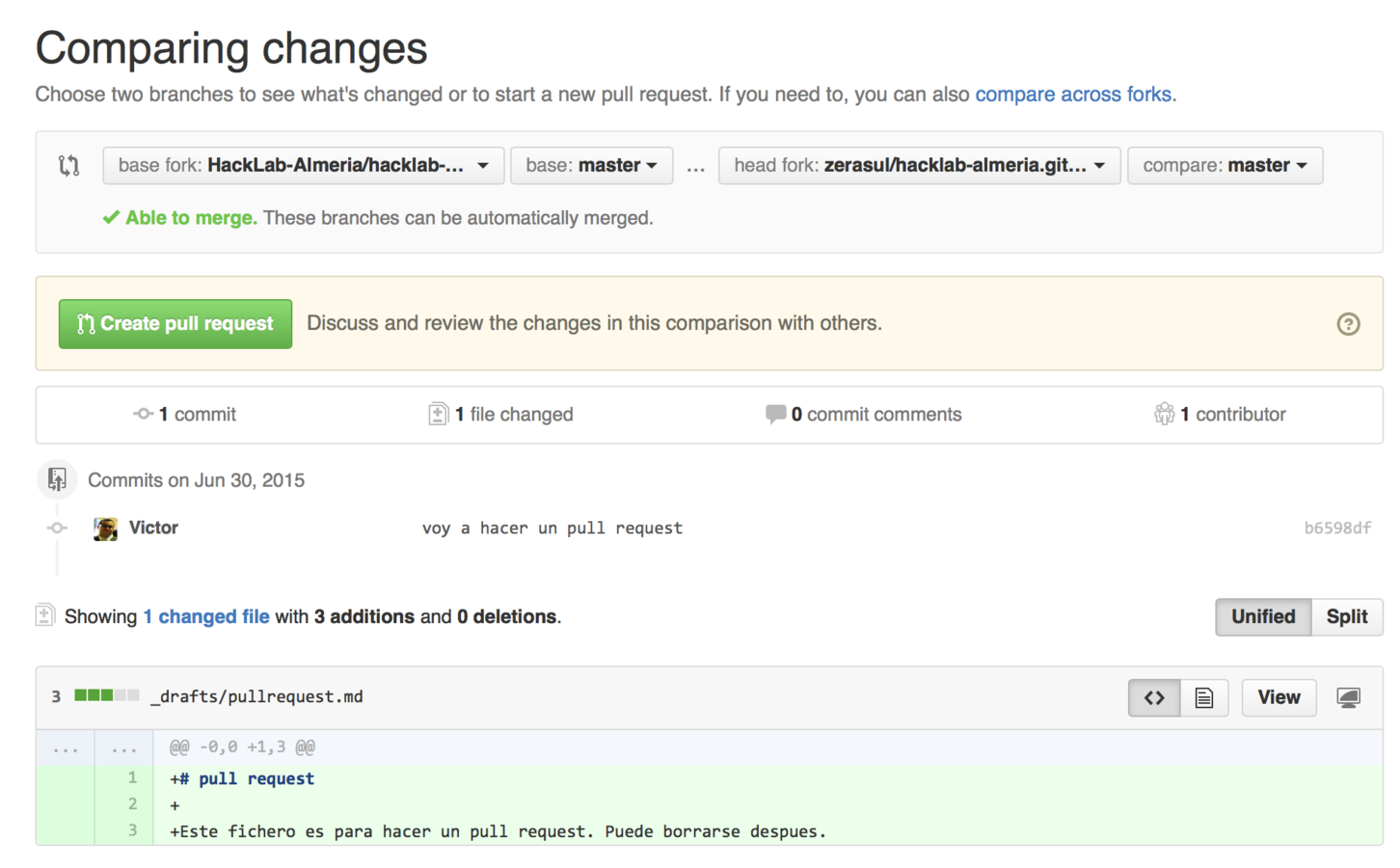Viewport: 1400px width, 868px height.
Task: Click the View file button
Action: pos(1279,697)
